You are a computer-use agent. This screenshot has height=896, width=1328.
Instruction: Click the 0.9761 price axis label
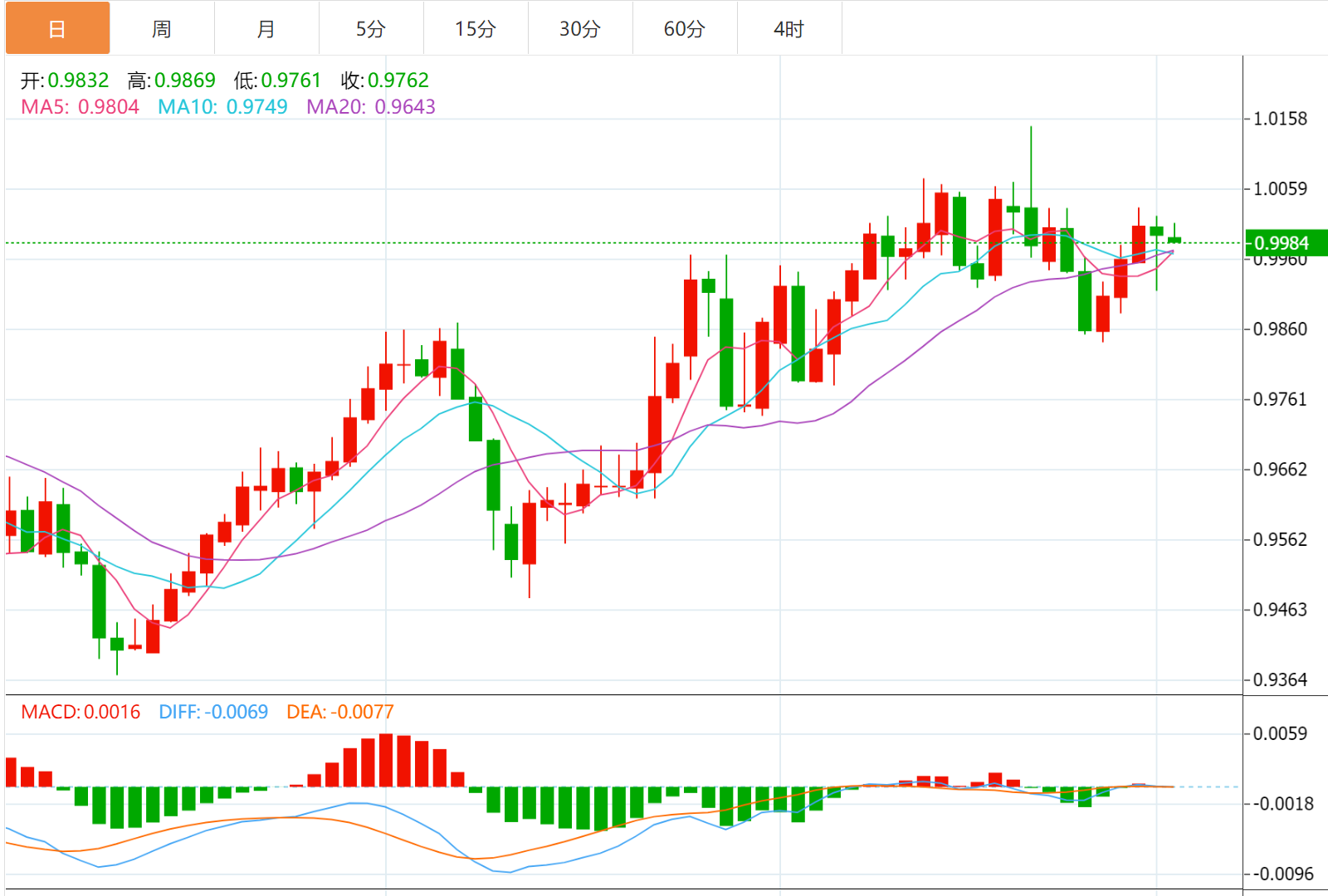point(1280,400)
